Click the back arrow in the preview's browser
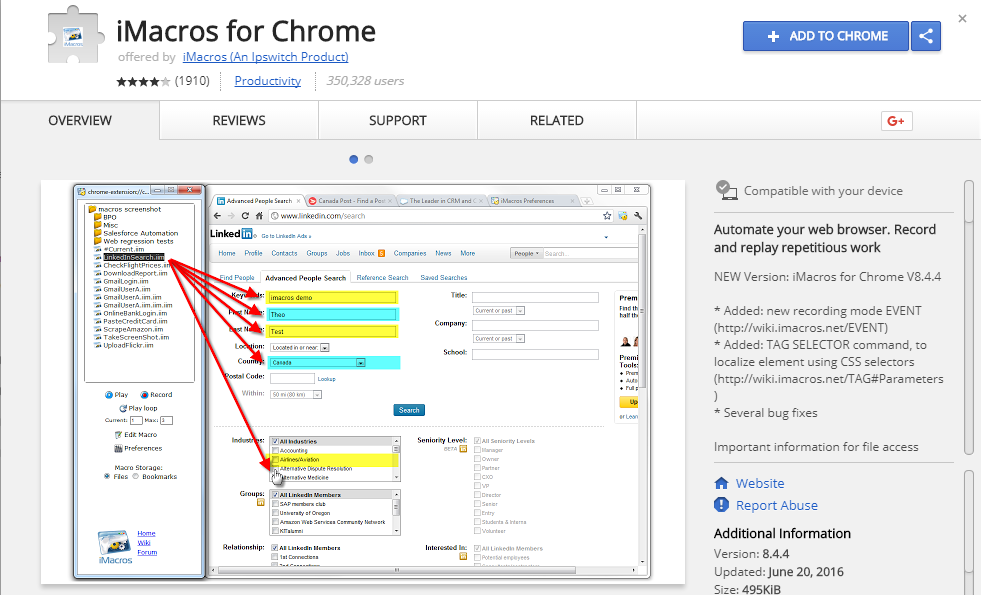Screen dimensions: 981x595 pyautogui.click(x=217, y=216)
